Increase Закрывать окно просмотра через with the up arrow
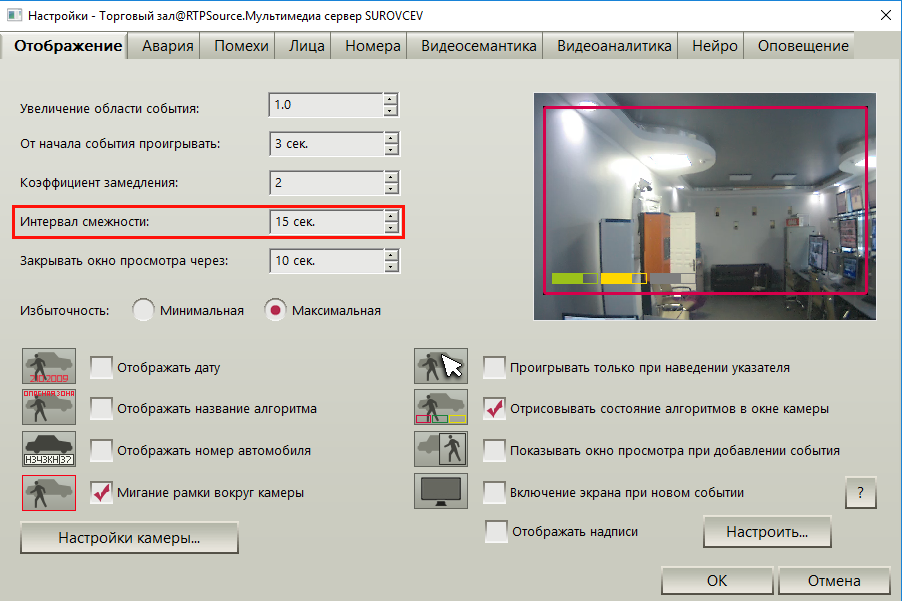 [x=391, y=255]
